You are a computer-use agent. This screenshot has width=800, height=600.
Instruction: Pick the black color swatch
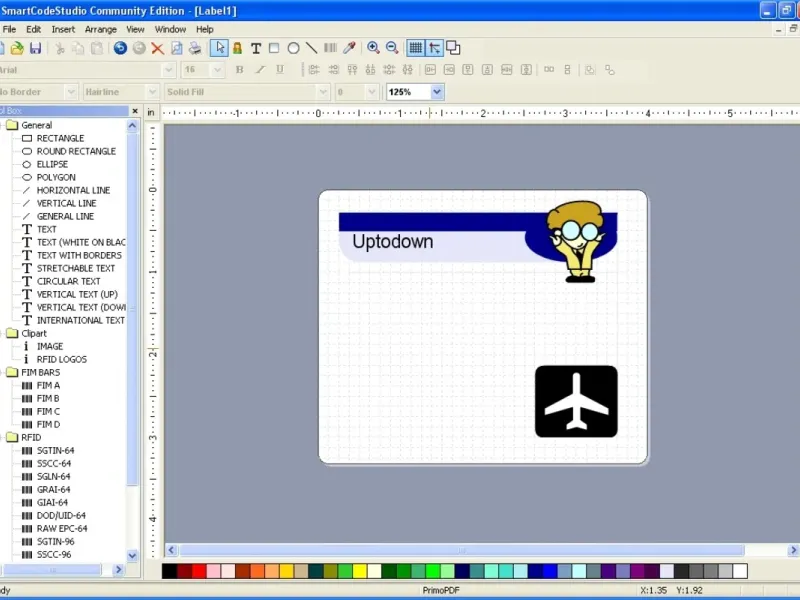click(169, 571)
